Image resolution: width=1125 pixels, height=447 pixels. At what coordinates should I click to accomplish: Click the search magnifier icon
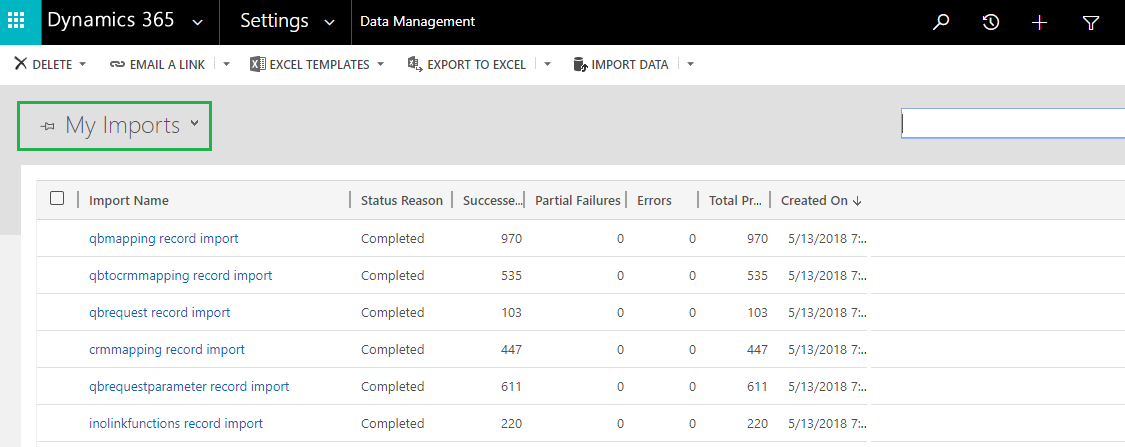click(x=940, y=22)
